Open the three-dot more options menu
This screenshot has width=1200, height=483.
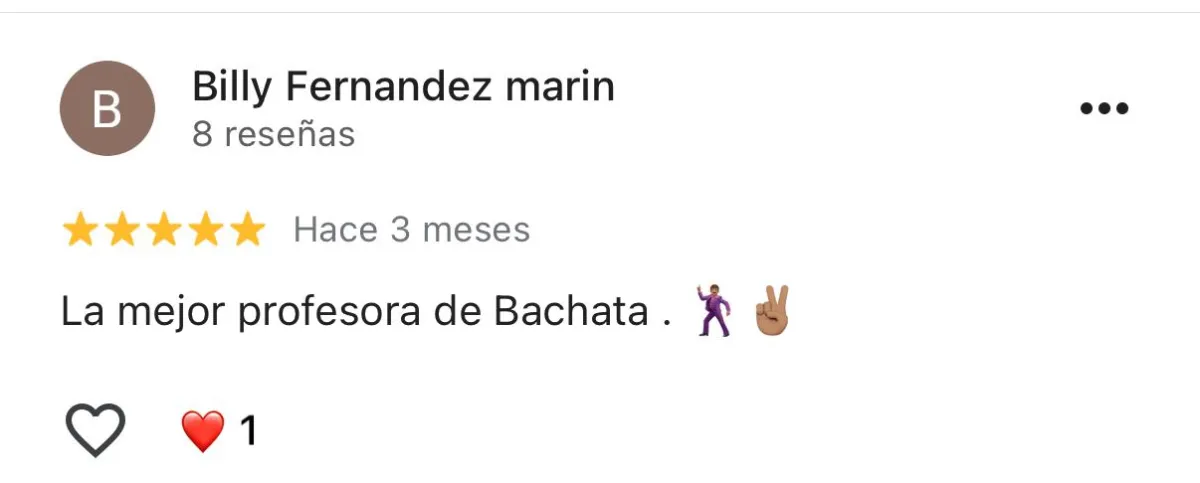(1105, 108)
